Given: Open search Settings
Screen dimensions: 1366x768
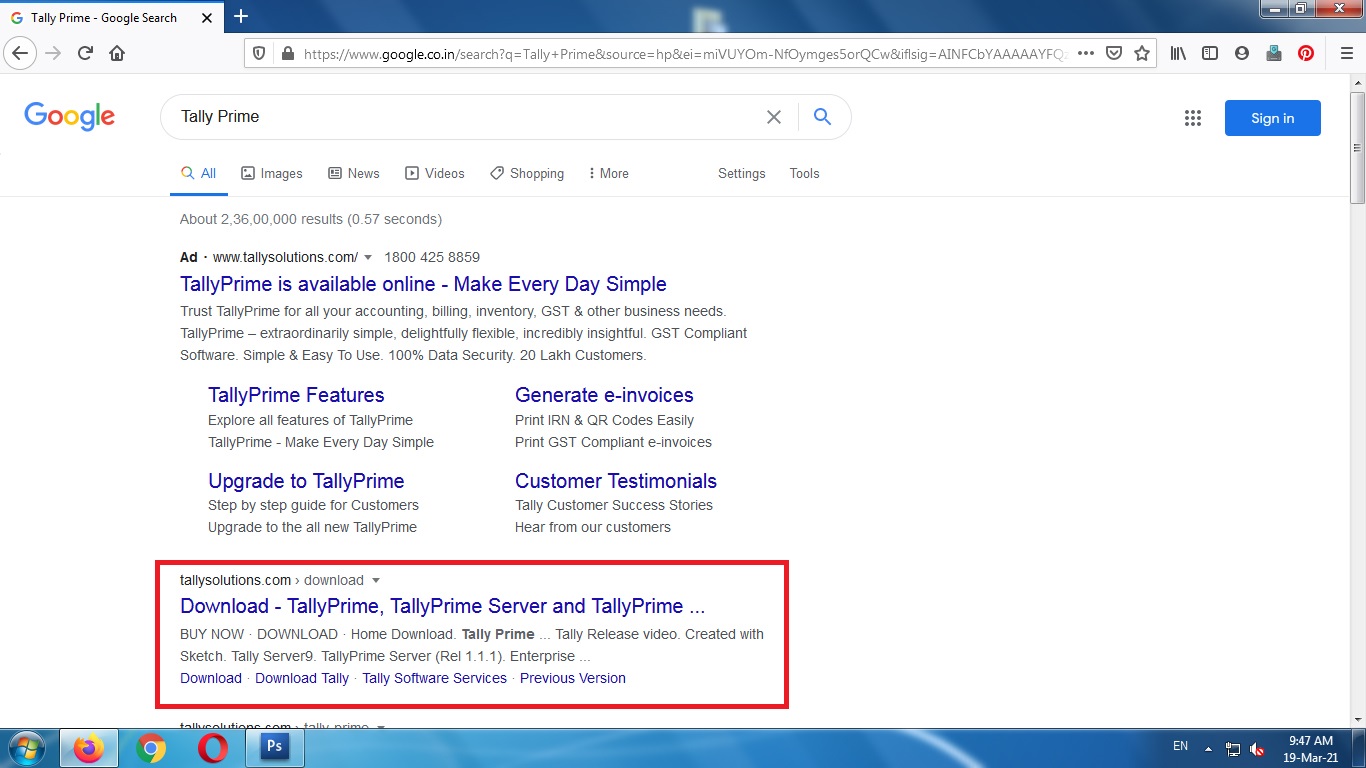Looking at the screenshot, I should pyautogui.click(x=742, y=173).
